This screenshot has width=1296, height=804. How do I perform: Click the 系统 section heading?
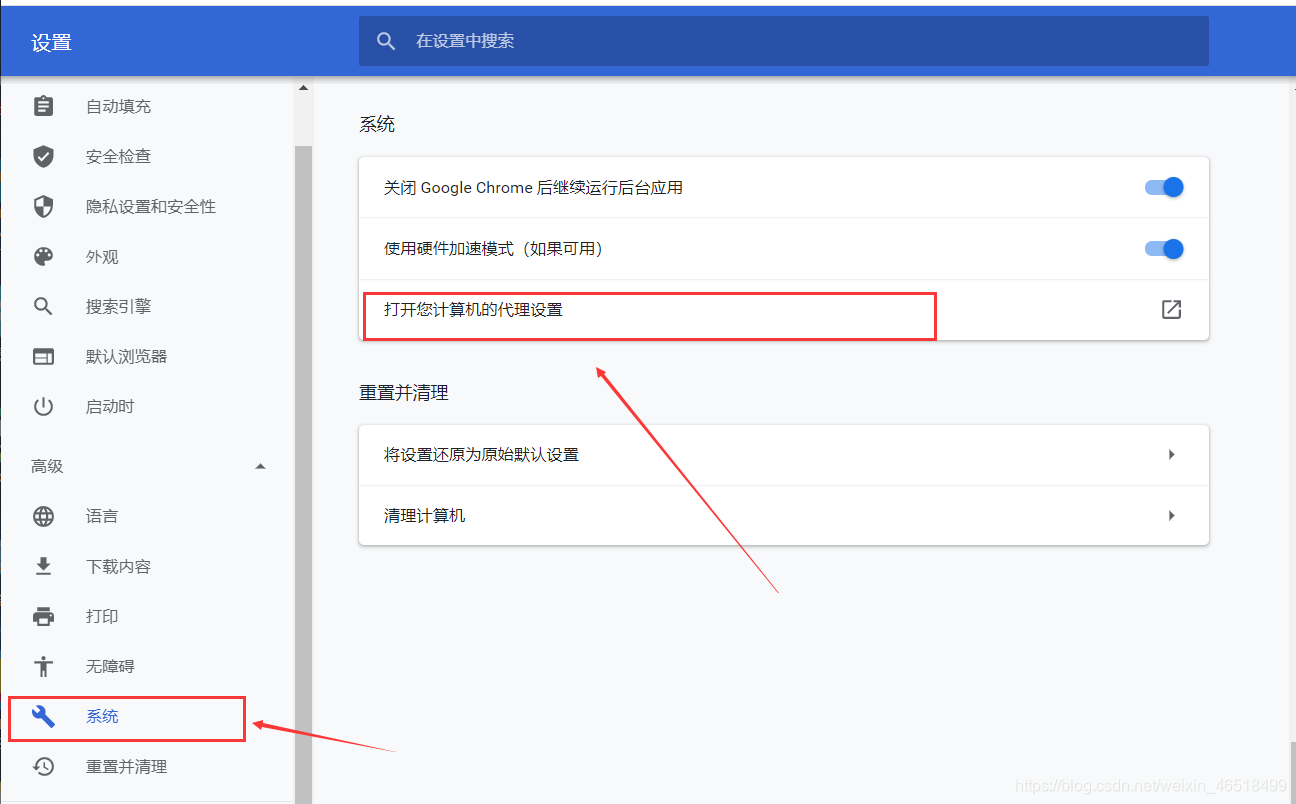(377, 124)
